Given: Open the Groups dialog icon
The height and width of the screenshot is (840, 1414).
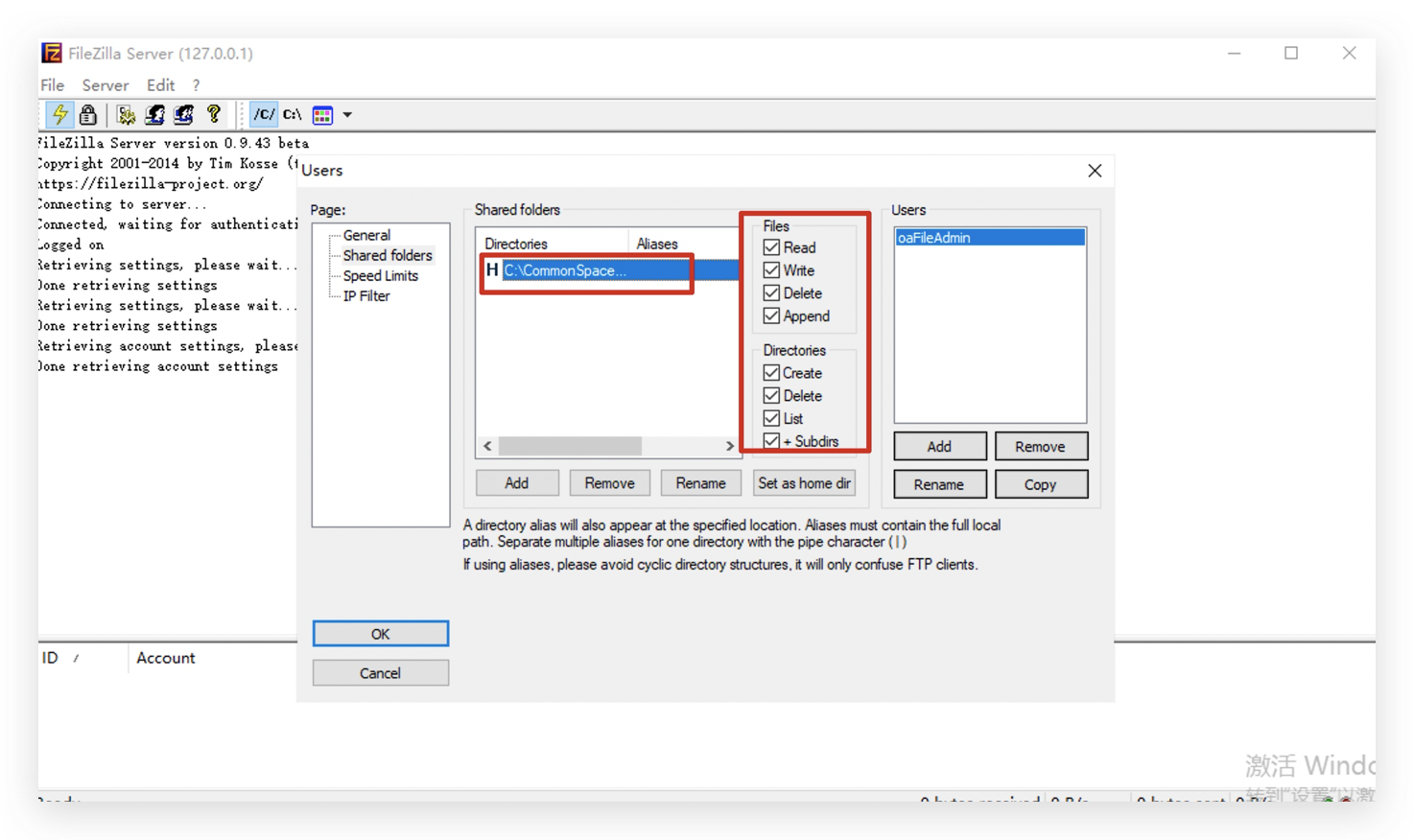Looking at the screenshot, I should point(183,114).
